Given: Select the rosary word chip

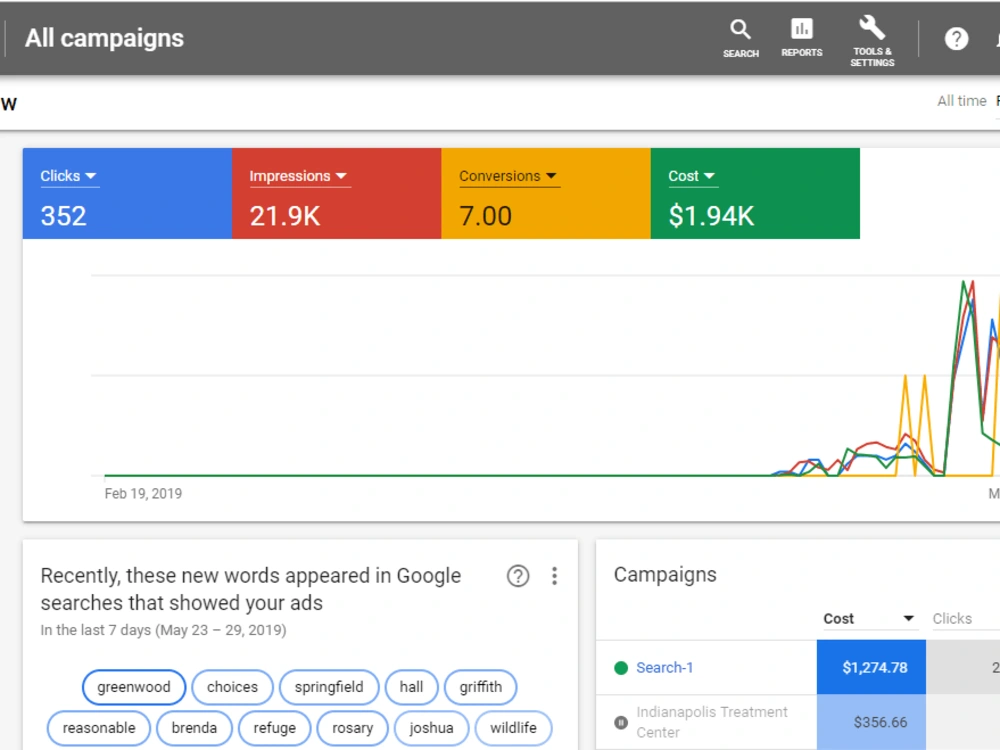Looking at the screenshot, I should 352,728.
